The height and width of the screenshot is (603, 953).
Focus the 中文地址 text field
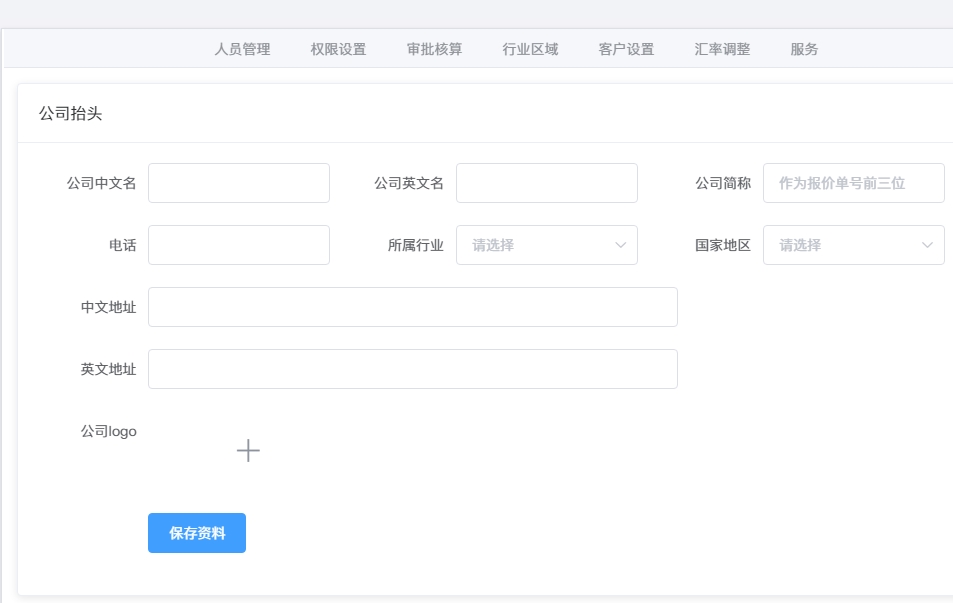(412, 307)
